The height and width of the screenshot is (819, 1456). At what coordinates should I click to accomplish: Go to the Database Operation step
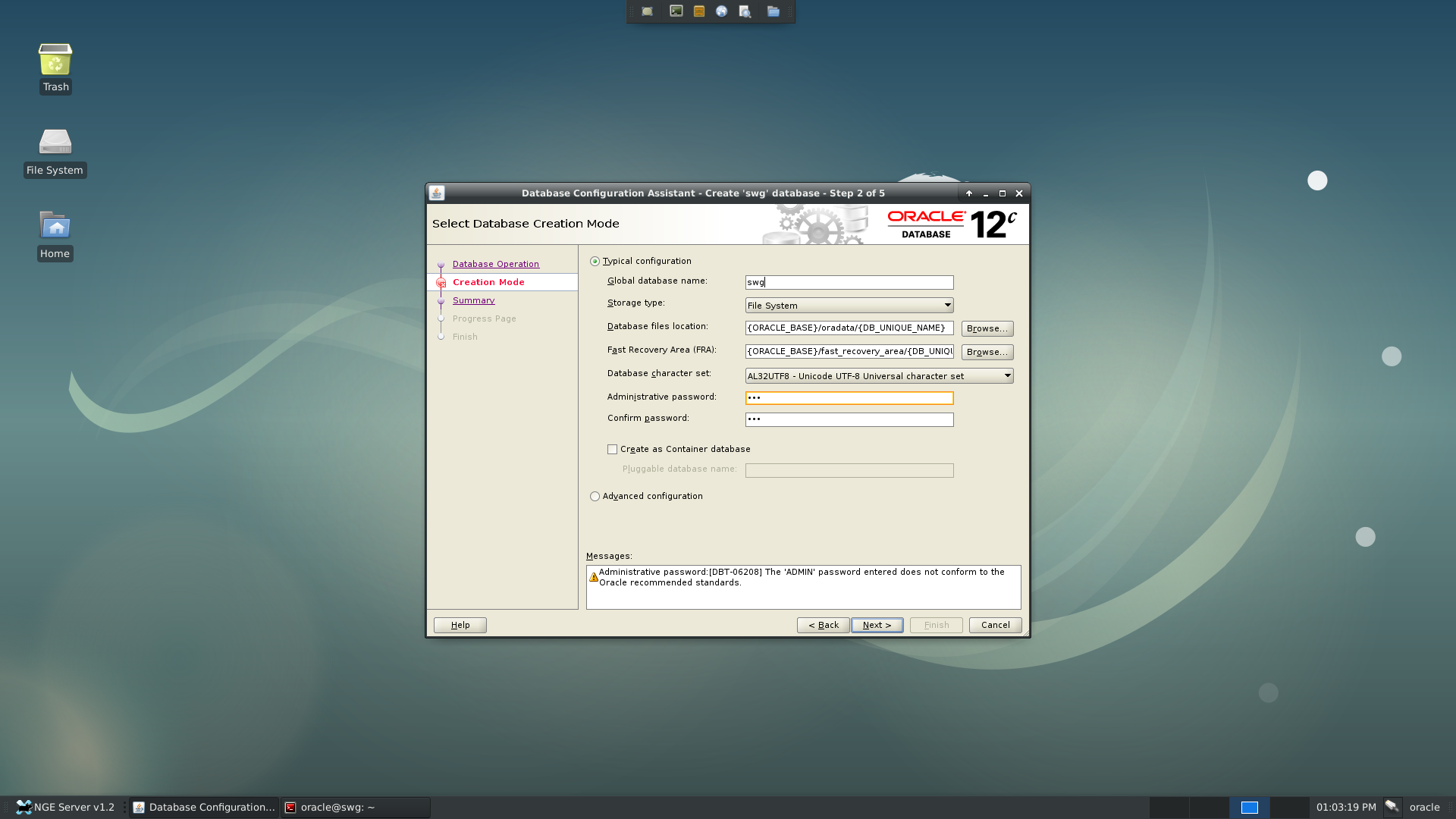click(x=496, y=264)
